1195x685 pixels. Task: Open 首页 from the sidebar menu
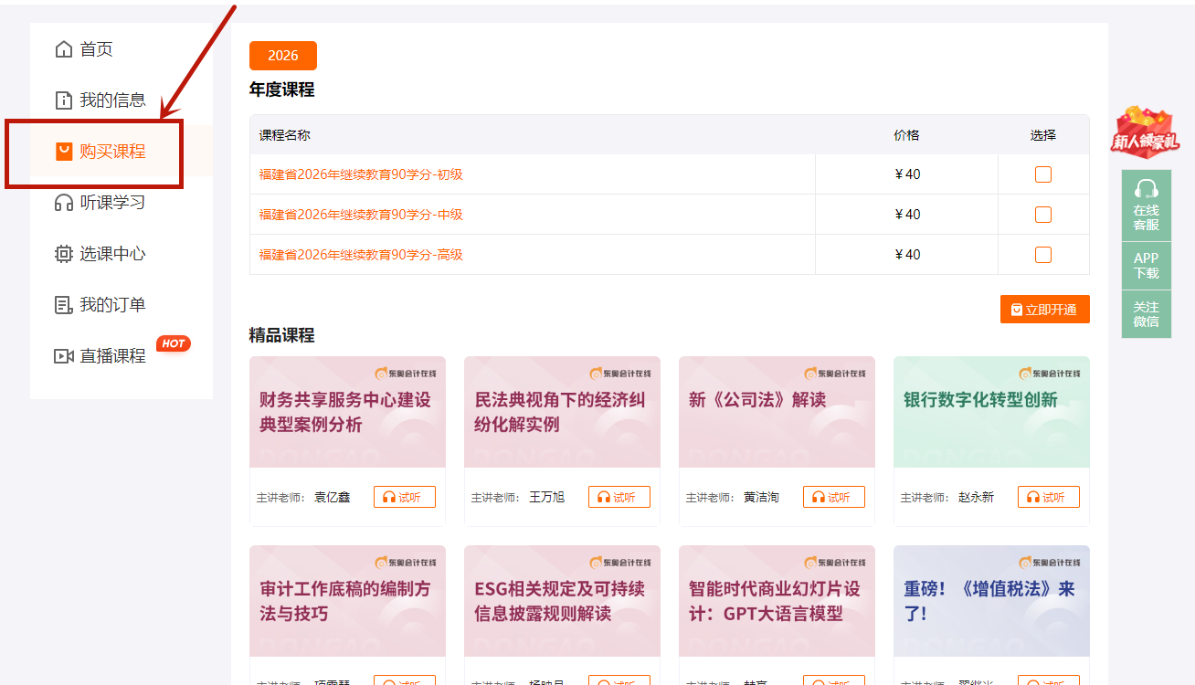(98, 48)
